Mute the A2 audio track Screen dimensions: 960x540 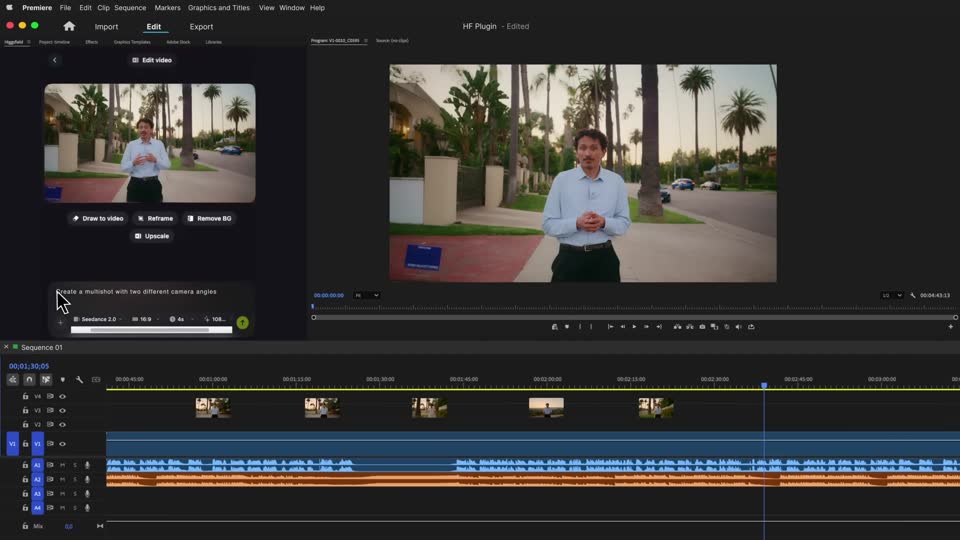[62, 479]
